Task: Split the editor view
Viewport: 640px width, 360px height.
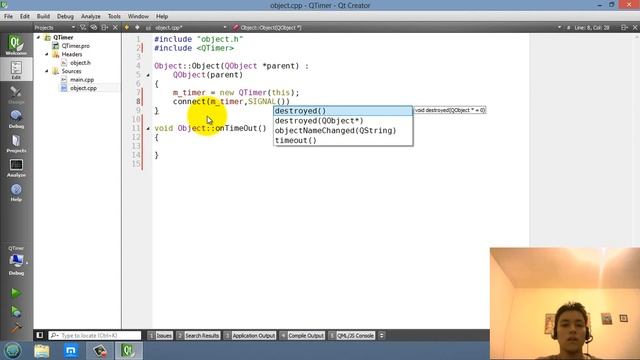Action: pos(624,27)
